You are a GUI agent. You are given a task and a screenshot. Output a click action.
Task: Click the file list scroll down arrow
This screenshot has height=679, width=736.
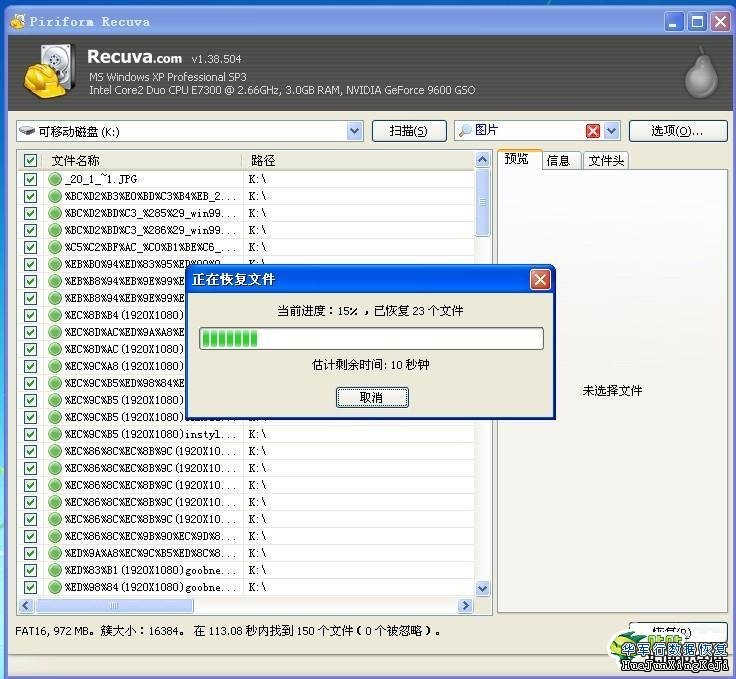point(483,589)
